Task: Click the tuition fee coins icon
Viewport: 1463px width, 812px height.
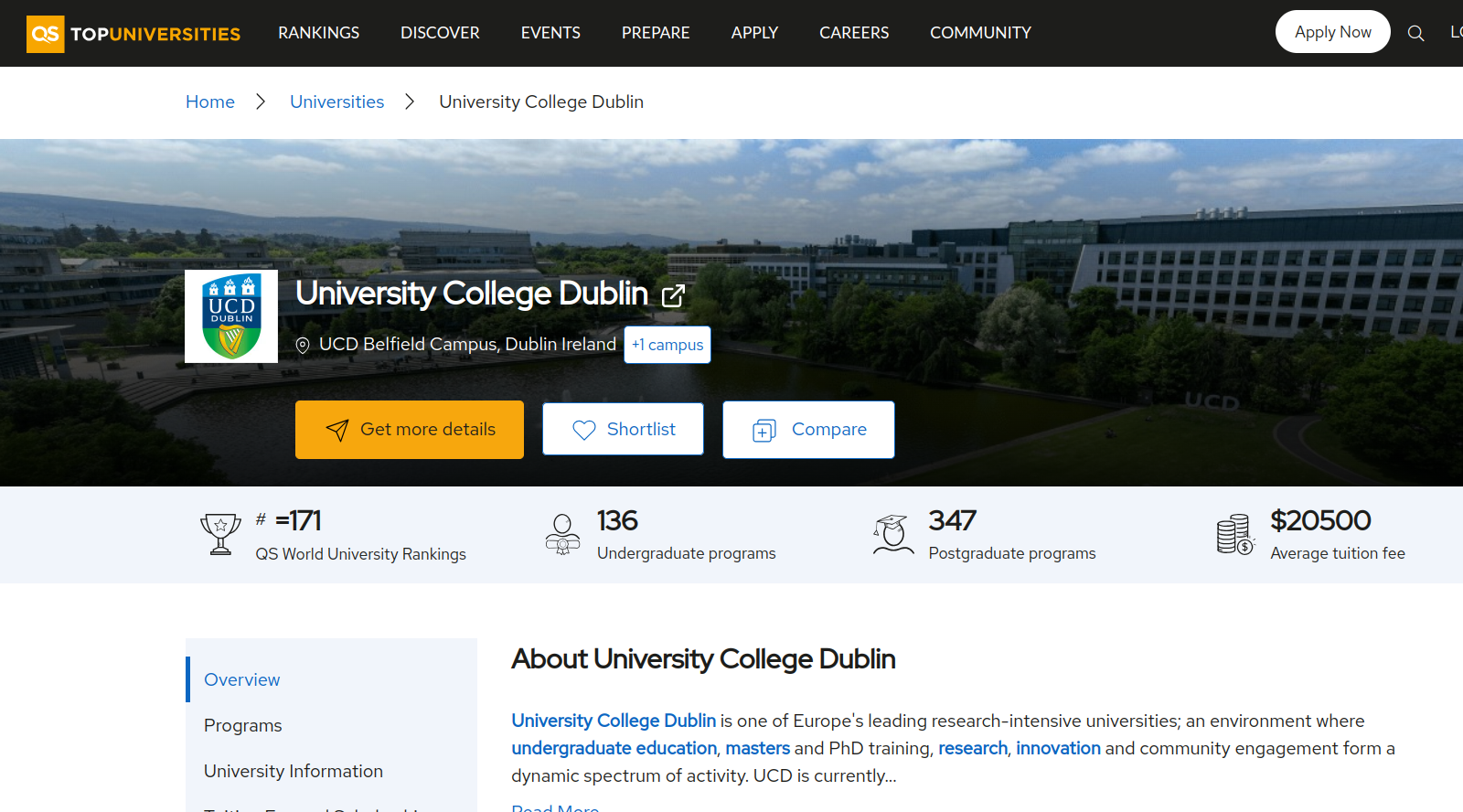Action: 1235,534
